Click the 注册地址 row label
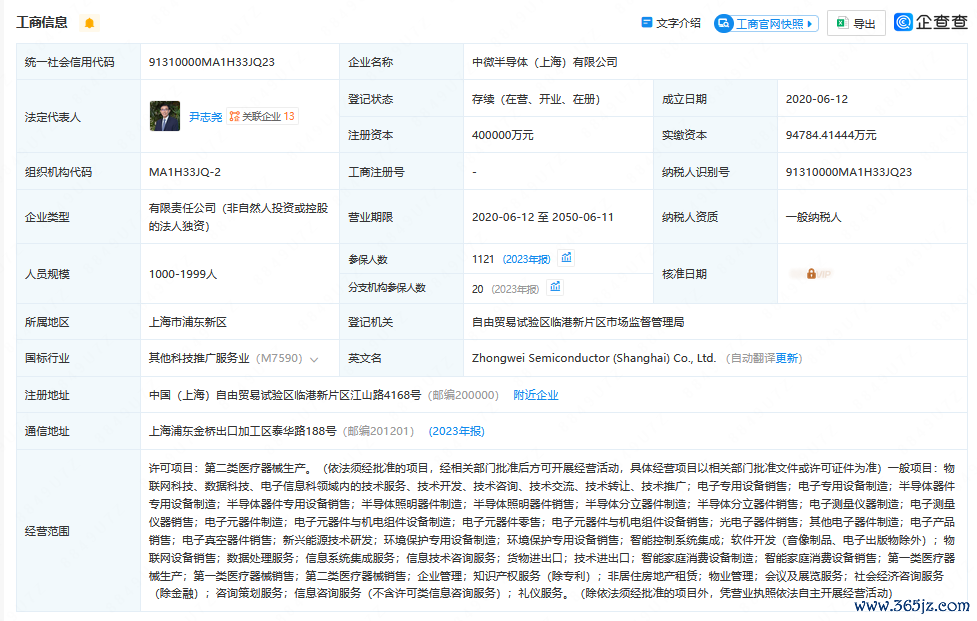Viewport: 977px width, 621px height. (47, 395)
